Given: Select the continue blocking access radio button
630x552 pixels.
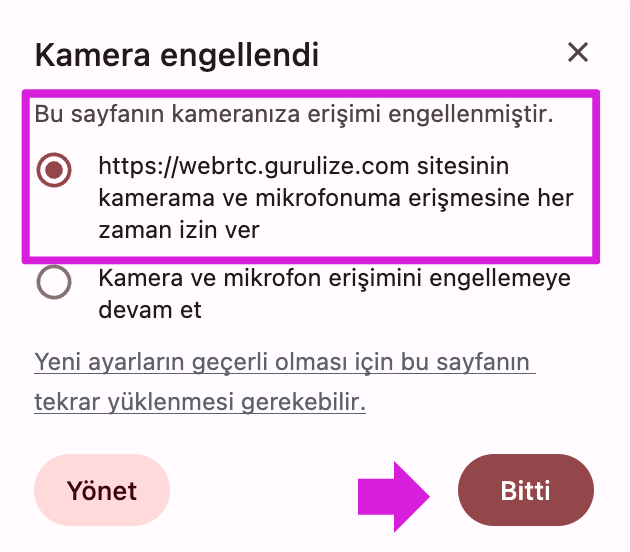Looking at the screenshot, I should coord(54,282).
